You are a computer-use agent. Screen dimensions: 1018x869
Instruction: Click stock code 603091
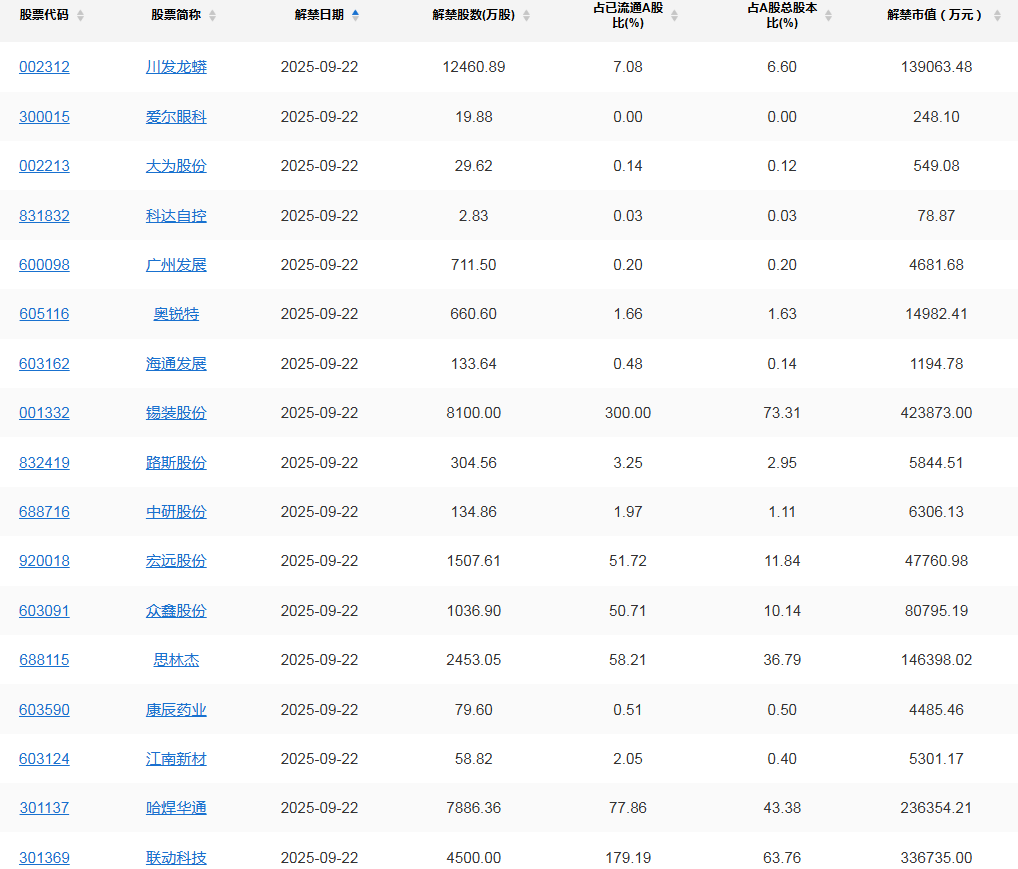pyautogui.click(x=44, y=611)
